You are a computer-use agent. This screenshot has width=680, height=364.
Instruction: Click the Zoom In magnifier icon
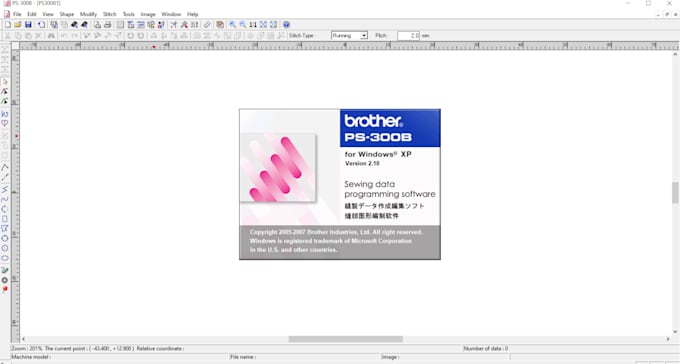point(232,25)
